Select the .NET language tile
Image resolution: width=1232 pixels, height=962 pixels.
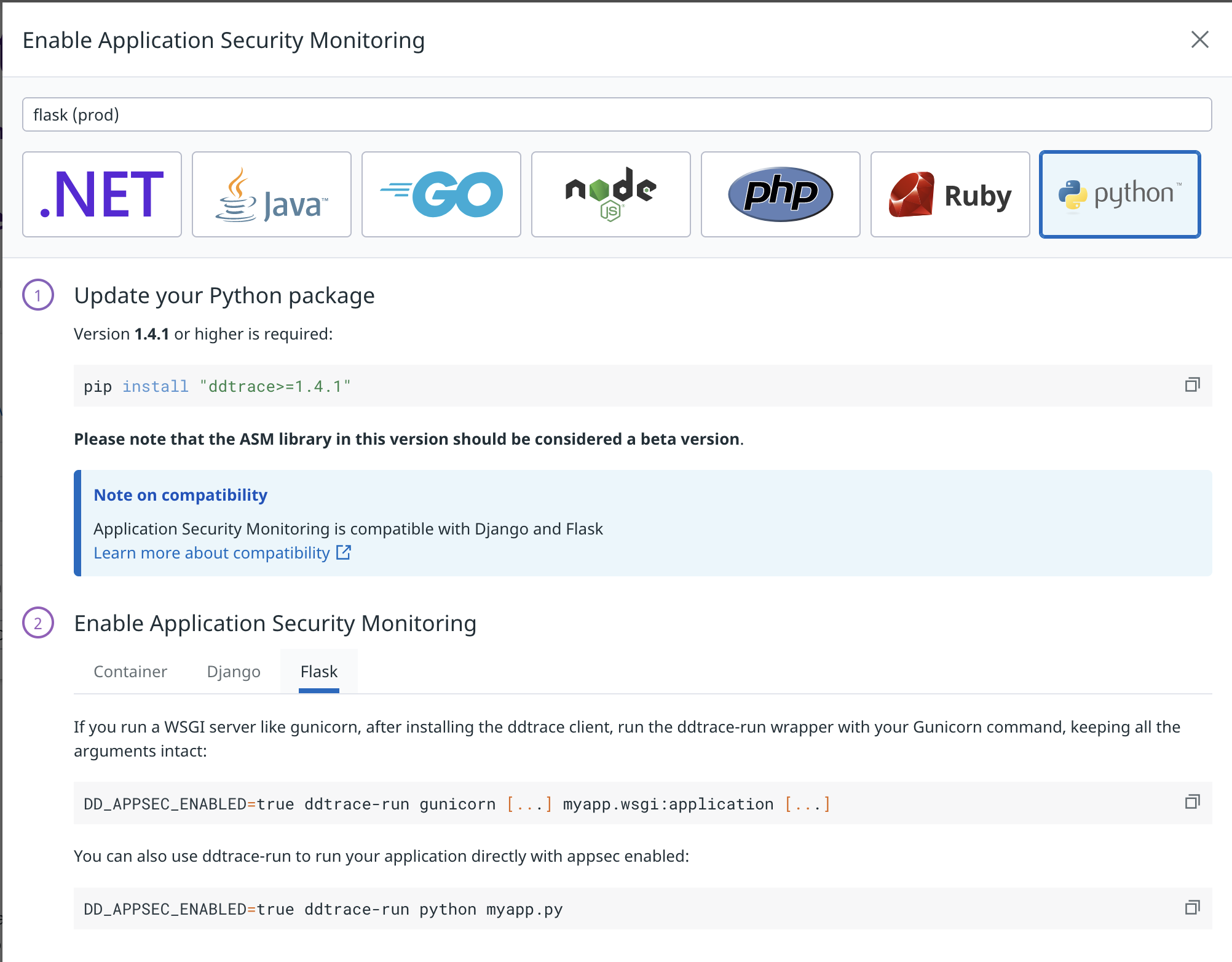tap(101, 194)
